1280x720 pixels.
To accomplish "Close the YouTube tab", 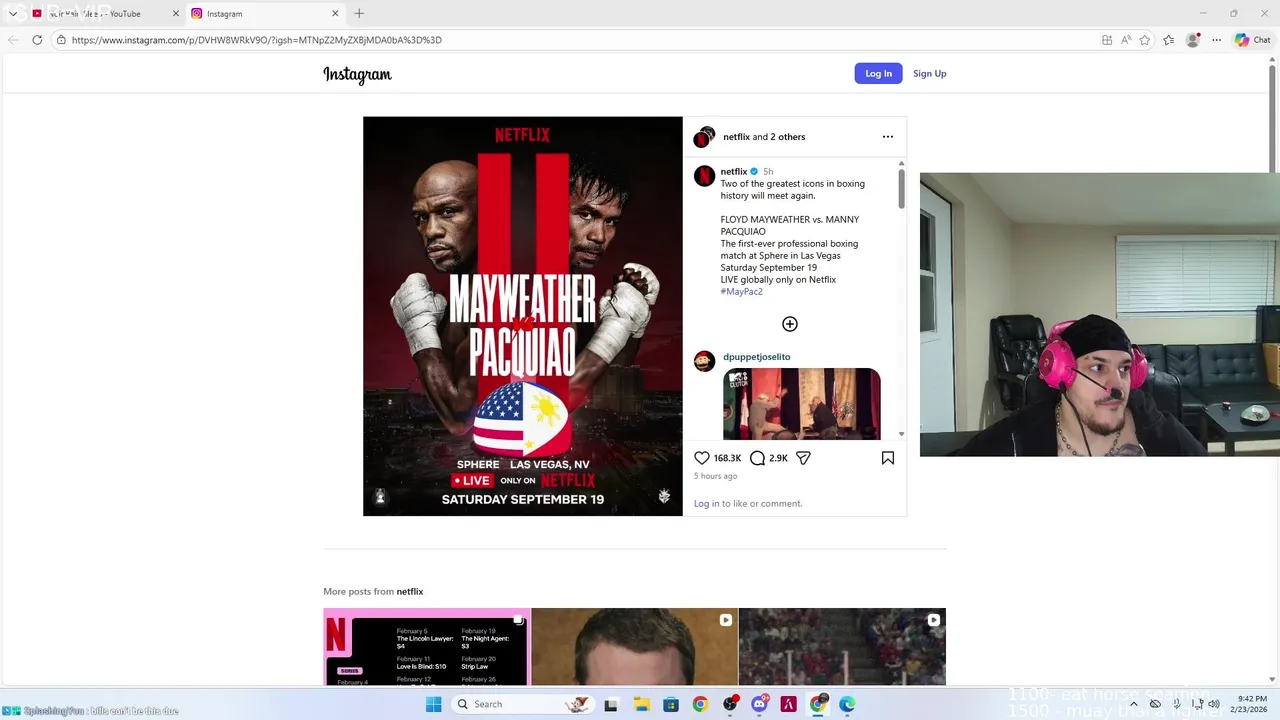I will click(x=177, y=14).
